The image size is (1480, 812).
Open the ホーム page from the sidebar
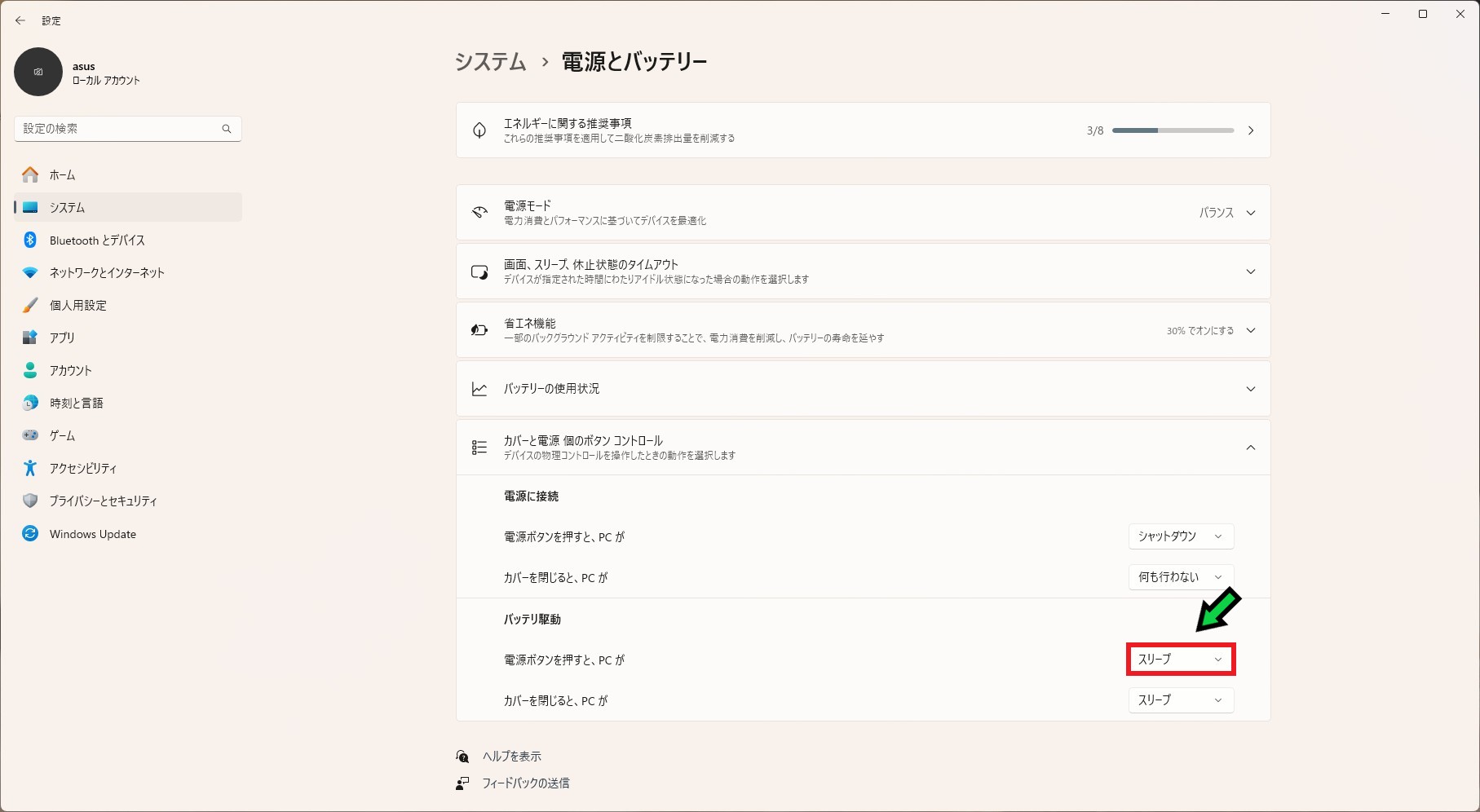(62, 175)
